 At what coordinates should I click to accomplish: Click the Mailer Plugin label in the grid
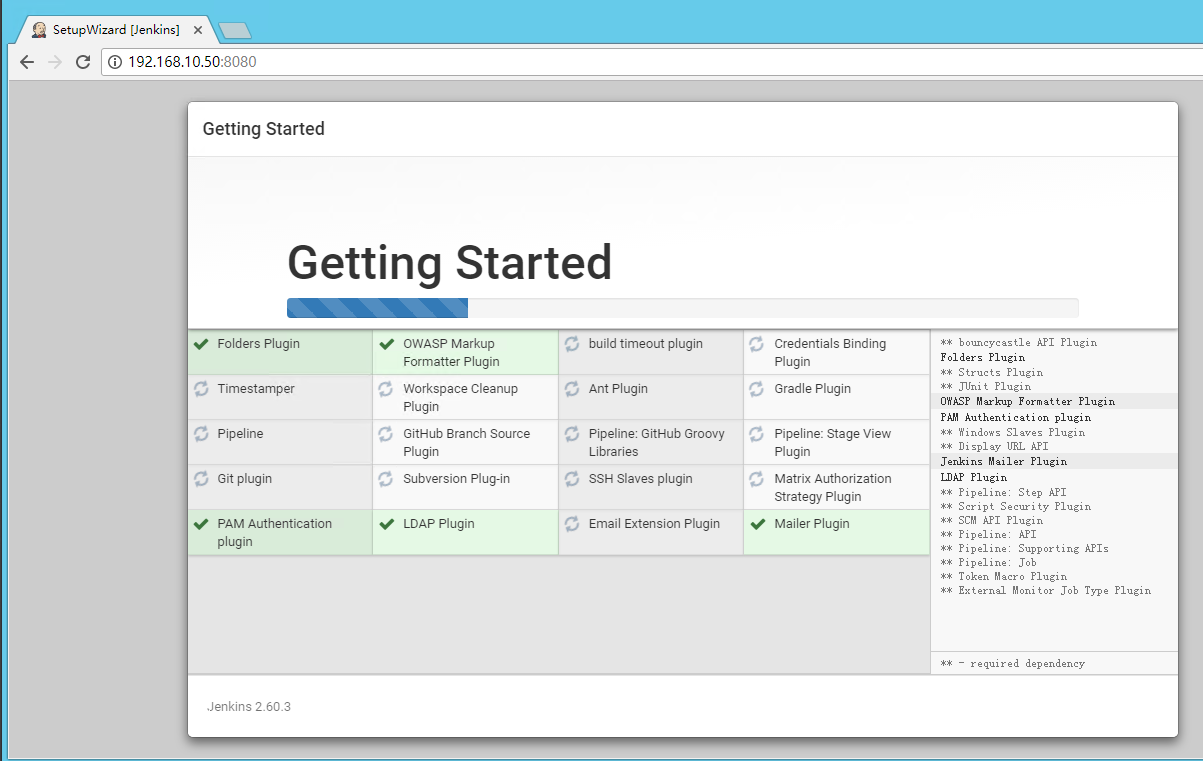click(x=812, y=524)
